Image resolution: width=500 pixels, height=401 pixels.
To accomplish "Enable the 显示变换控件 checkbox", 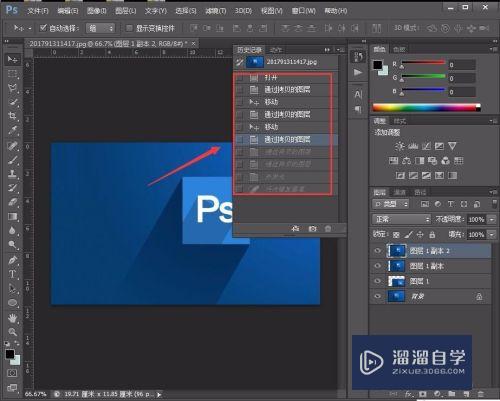I will point(129,28).
